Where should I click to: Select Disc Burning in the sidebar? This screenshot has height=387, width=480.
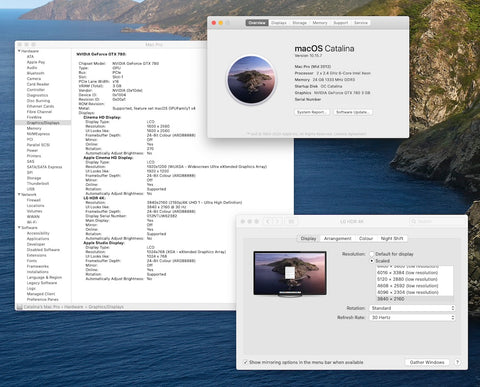click(x=38, y=101)
